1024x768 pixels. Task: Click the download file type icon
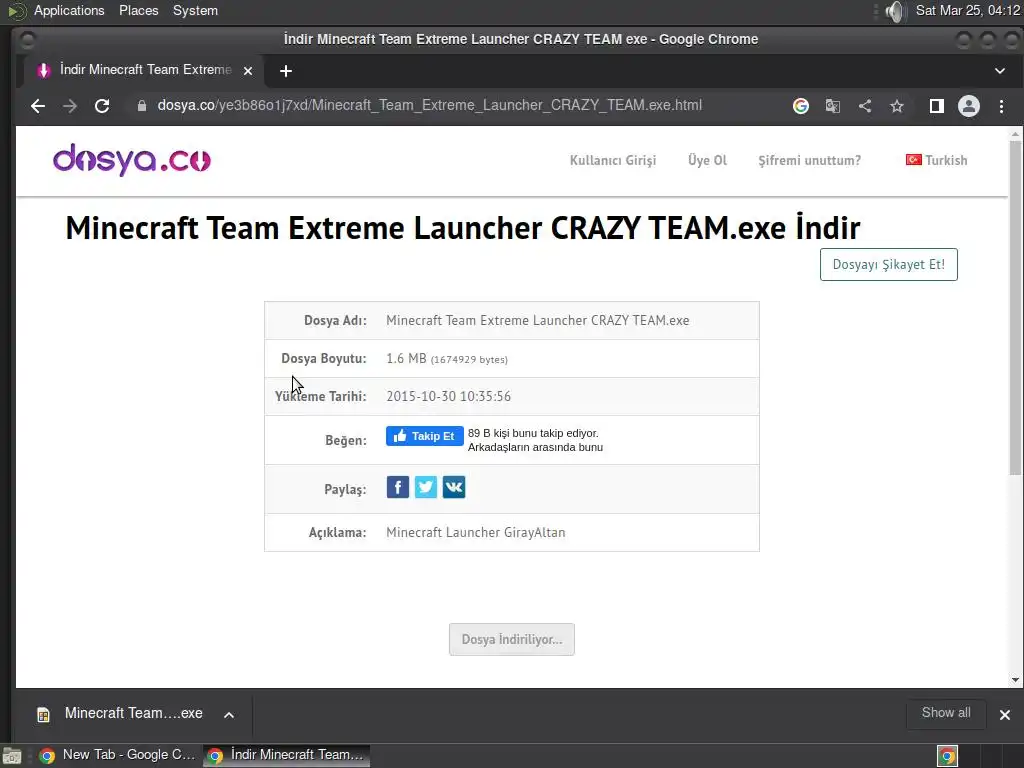(x=43, y=715)
